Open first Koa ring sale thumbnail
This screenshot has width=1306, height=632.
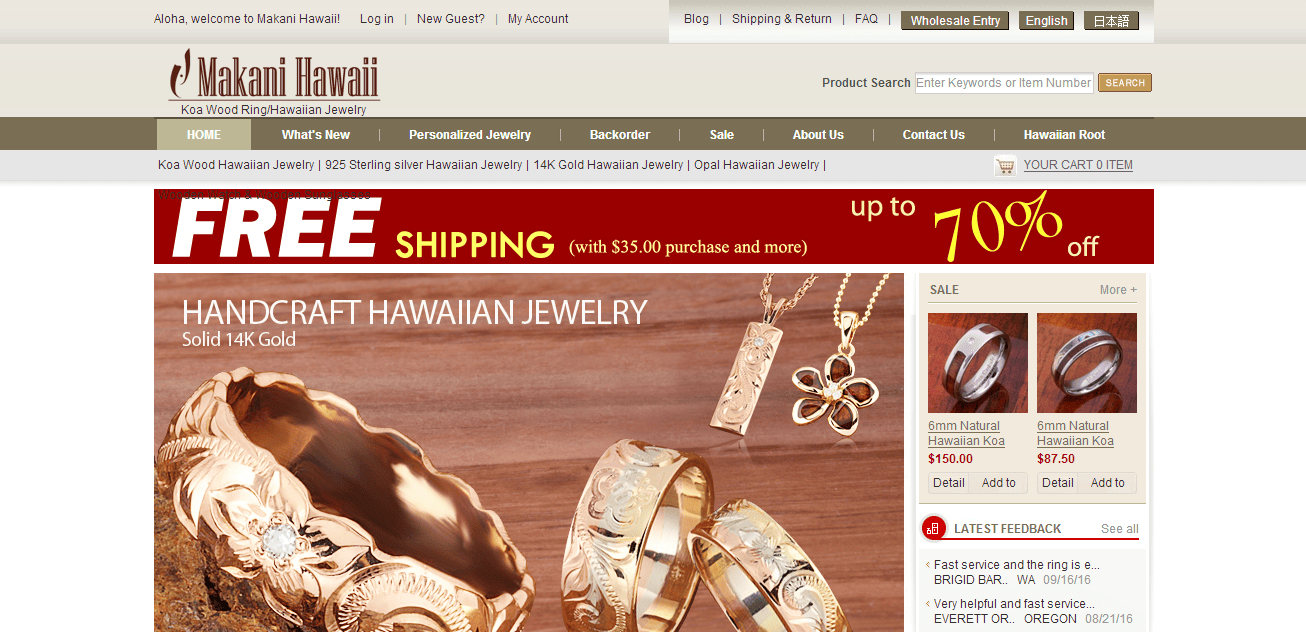(x=978, y=363)
